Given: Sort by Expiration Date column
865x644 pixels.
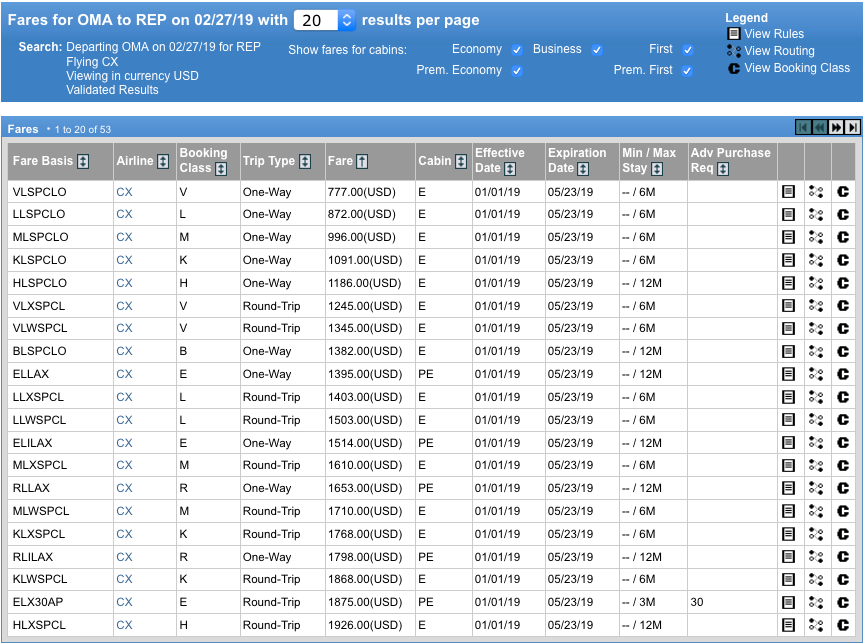Looking at the screenshot, I should [583, 169].
